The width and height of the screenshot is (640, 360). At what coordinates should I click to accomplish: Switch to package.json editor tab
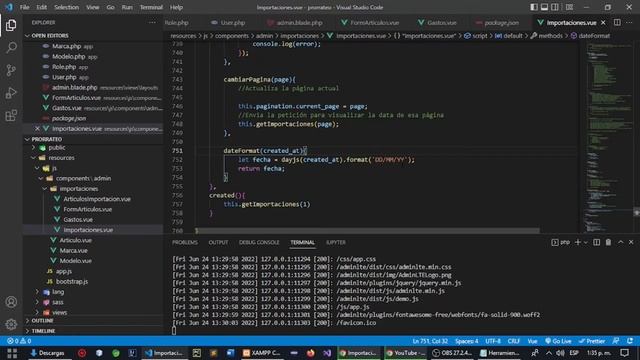(497, 22)
